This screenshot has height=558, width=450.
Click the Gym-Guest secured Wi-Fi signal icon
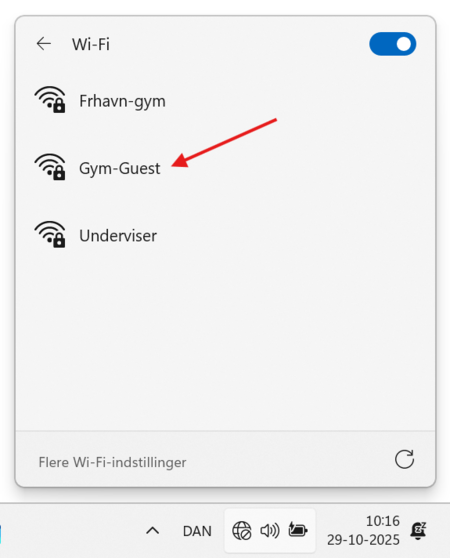50,167
